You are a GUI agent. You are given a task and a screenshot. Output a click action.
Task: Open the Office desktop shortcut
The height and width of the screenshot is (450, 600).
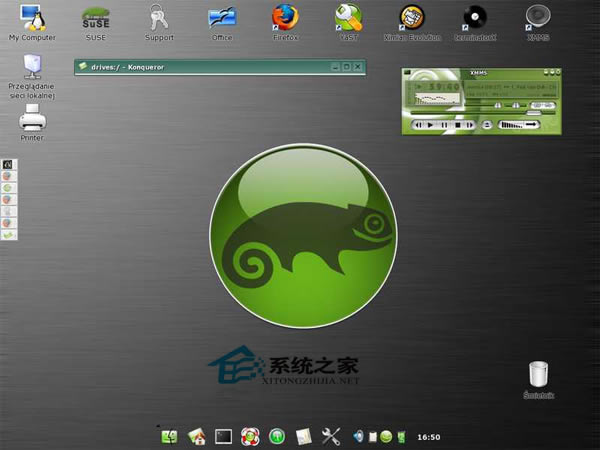(222, 18)
